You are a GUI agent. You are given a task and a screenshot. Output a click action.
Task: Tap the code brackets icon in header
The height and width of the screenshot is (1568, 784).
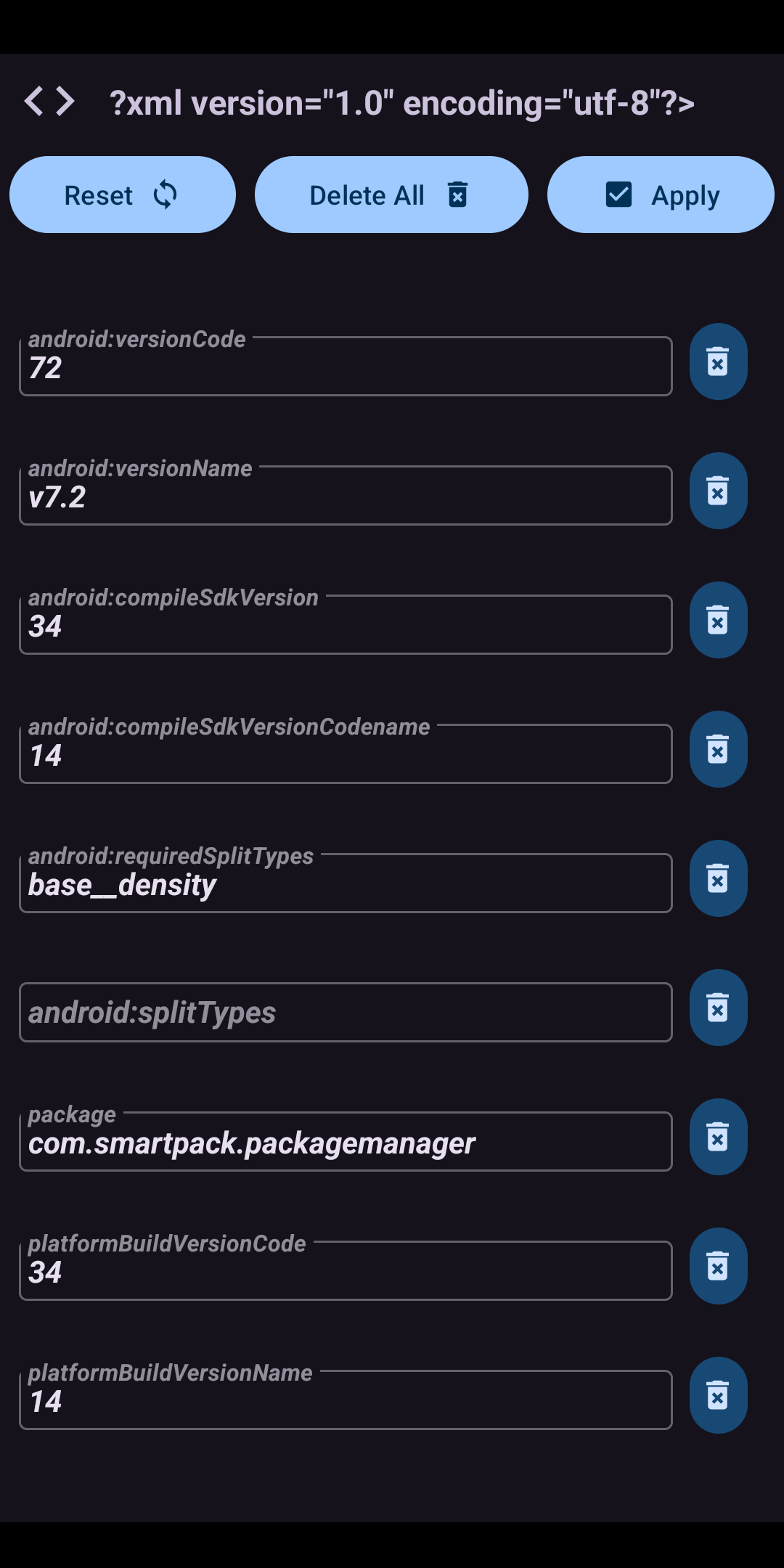49,102
